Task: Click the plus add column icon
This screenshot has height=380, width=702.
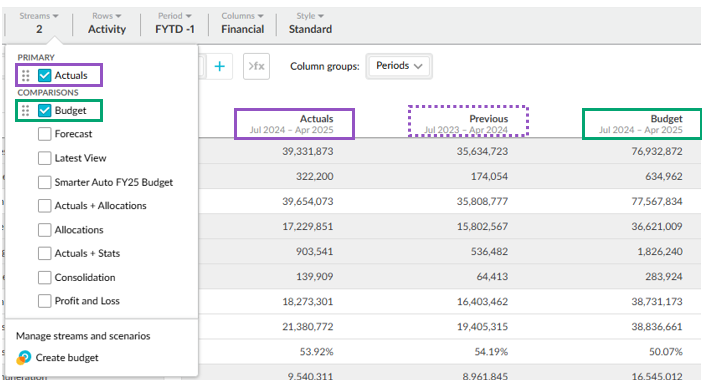Action: 219,67
